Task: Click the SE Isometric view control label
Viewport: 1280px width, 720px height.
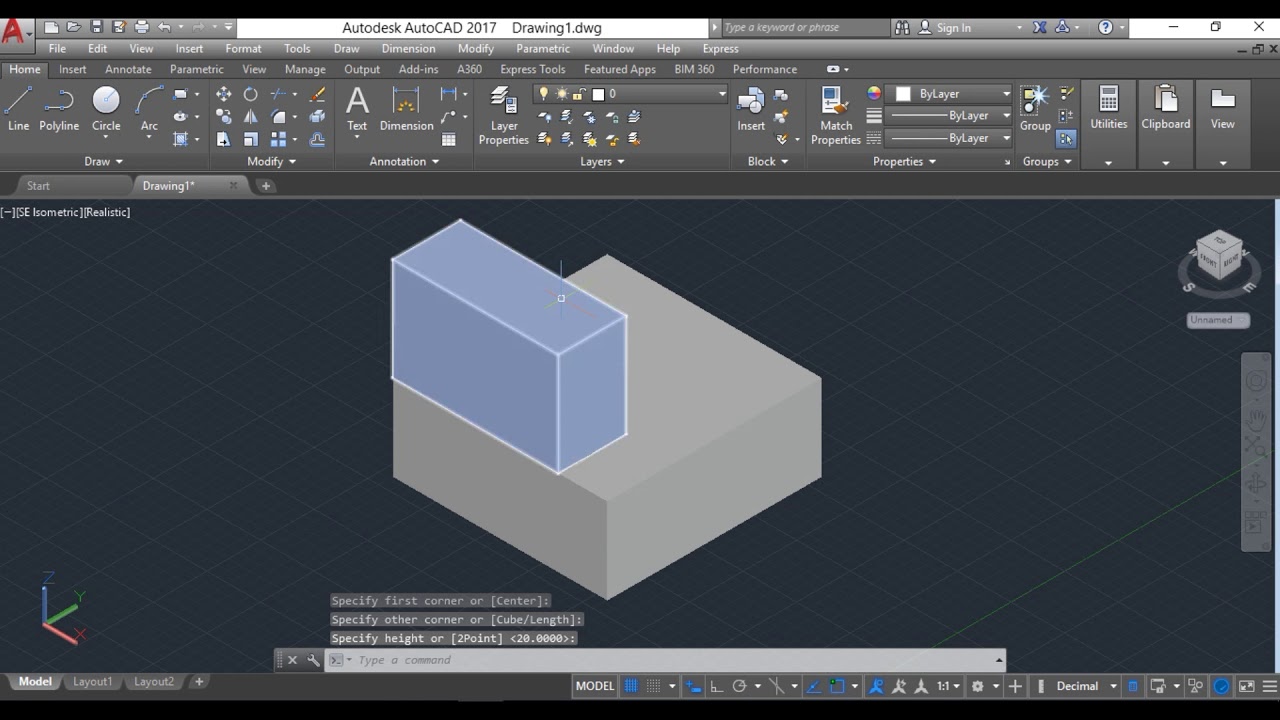Action: pos(48,212)
